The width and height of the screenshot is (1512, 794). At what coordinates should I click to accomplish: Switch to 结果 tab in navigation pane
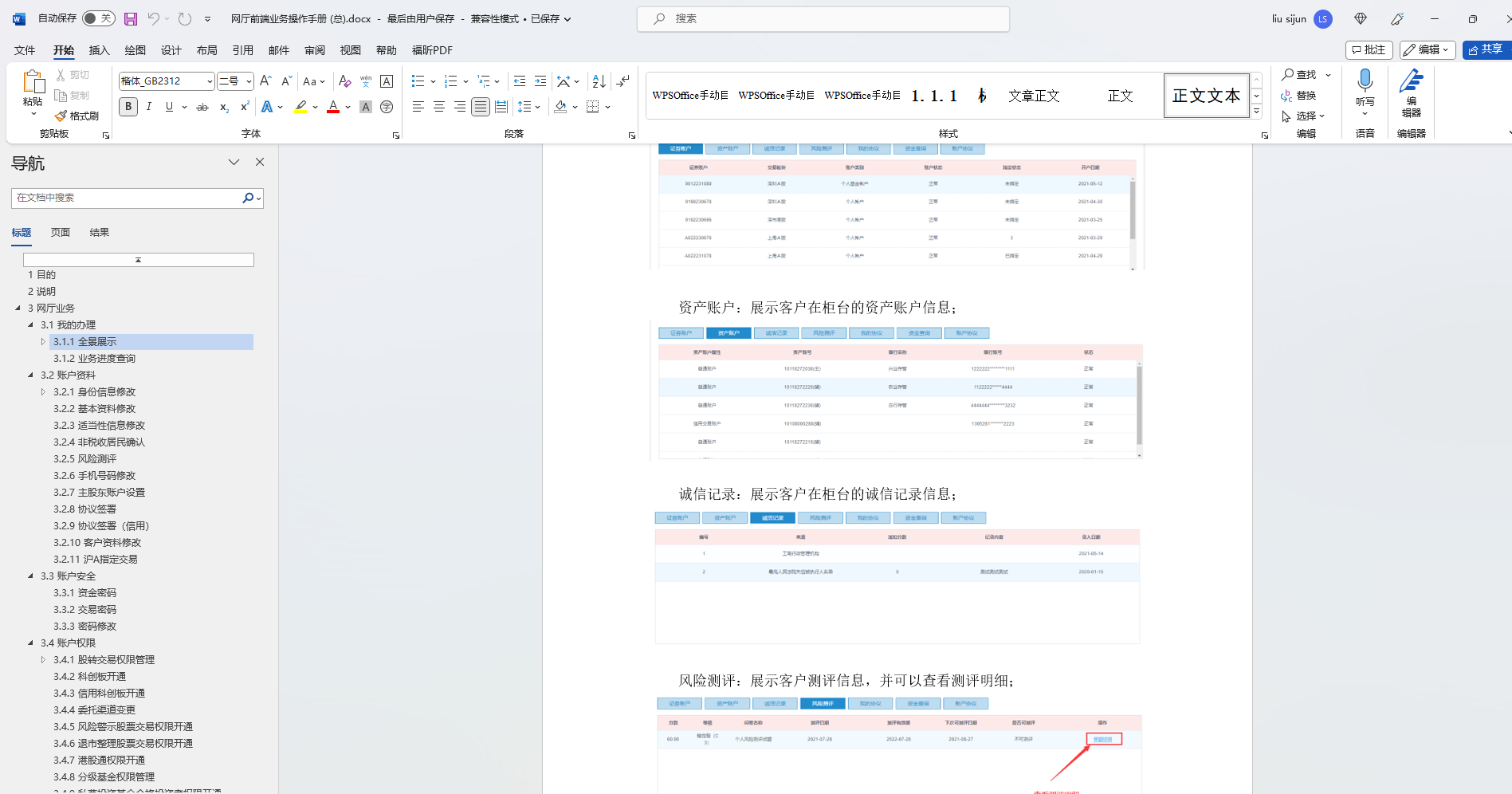(100, 233)
